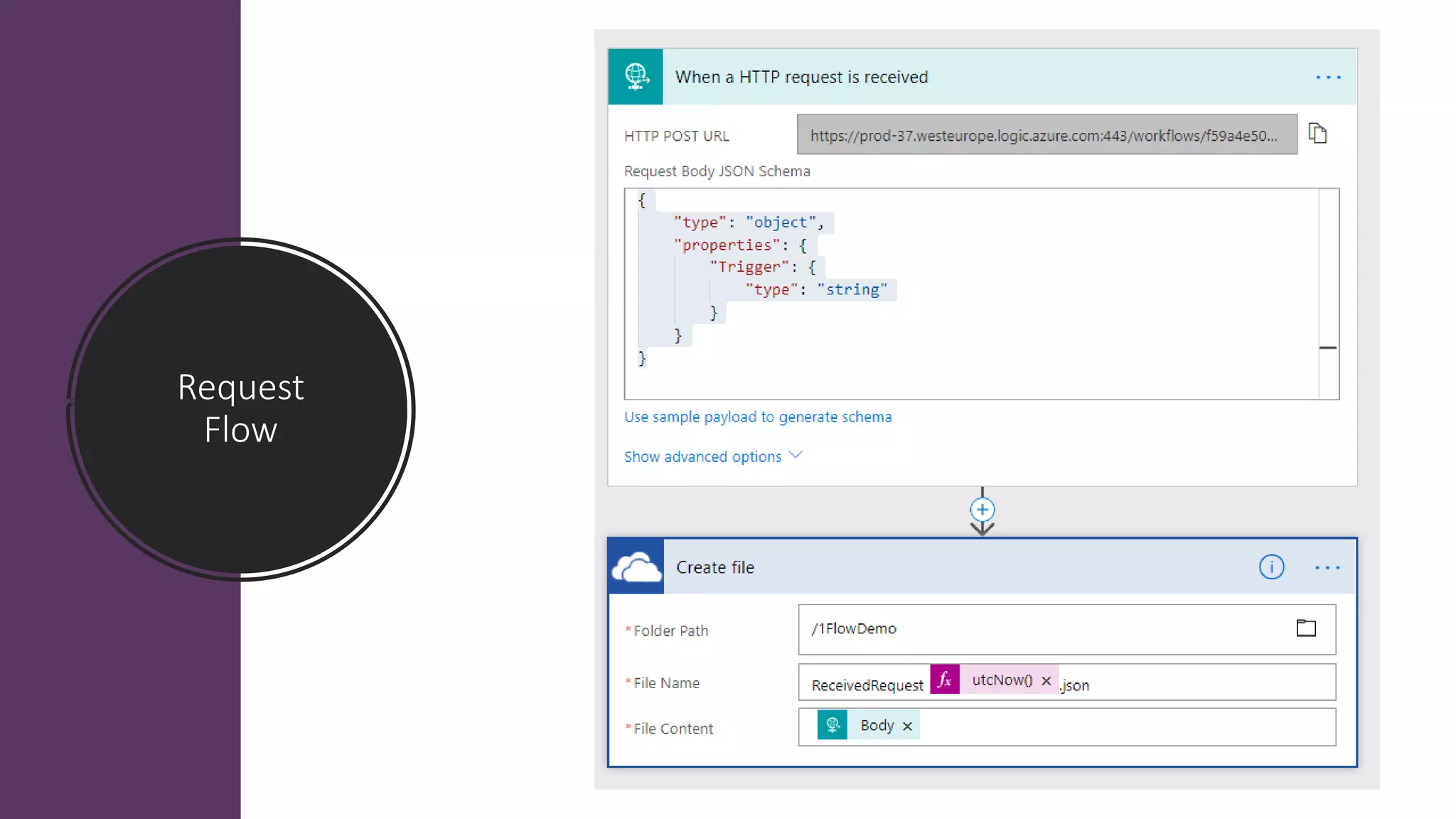This screenshot has width=1456, height=819.
Task: Click the HTTP POST URL field
Action: (x=1046, y=135)
